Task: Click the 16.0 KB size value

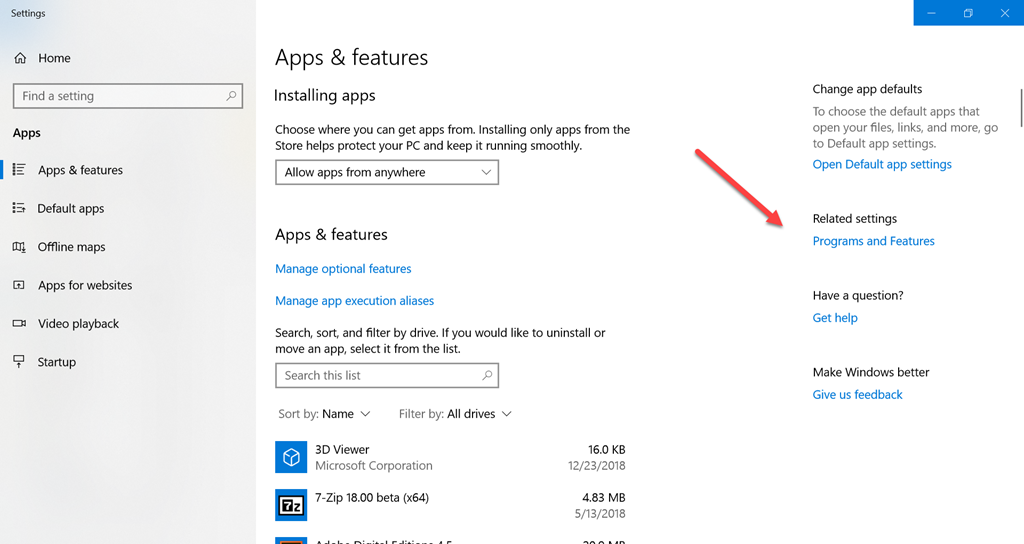Action: tap(607, 450)
